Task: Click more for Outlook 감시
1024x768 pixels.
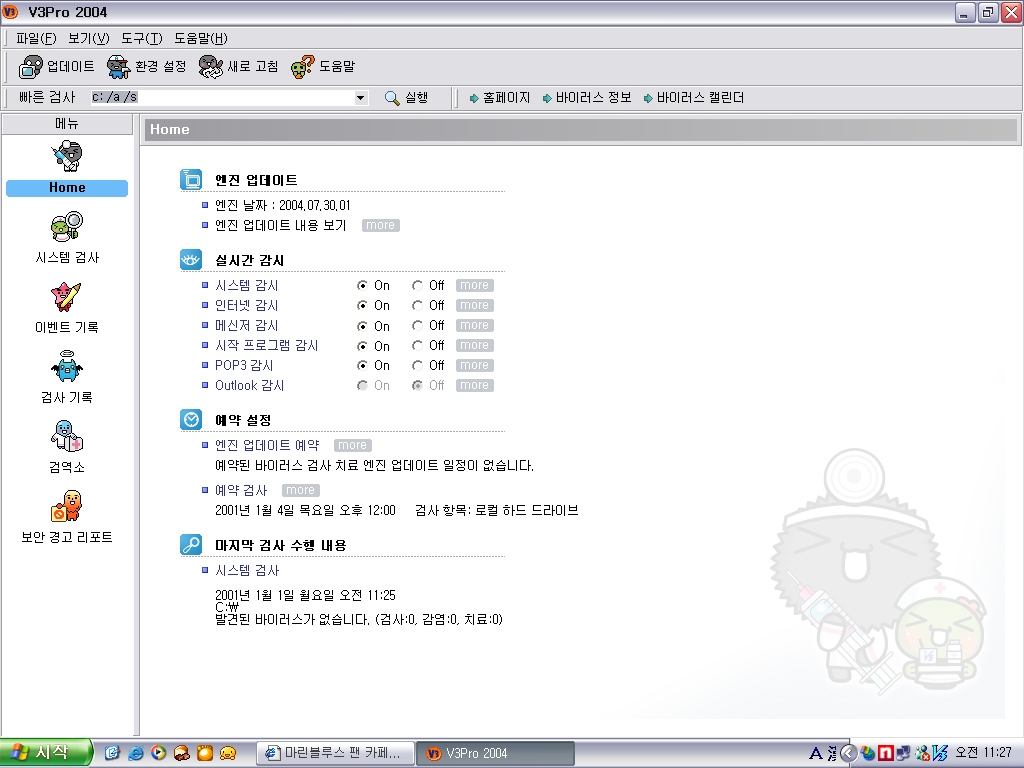Action: point(475,385)
